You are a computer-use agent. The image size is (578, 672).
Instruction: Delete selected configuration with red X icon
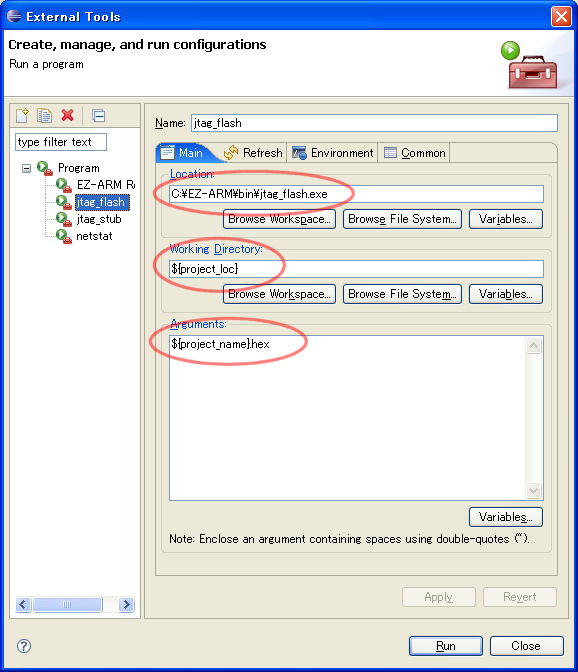(x=67, y=115)
